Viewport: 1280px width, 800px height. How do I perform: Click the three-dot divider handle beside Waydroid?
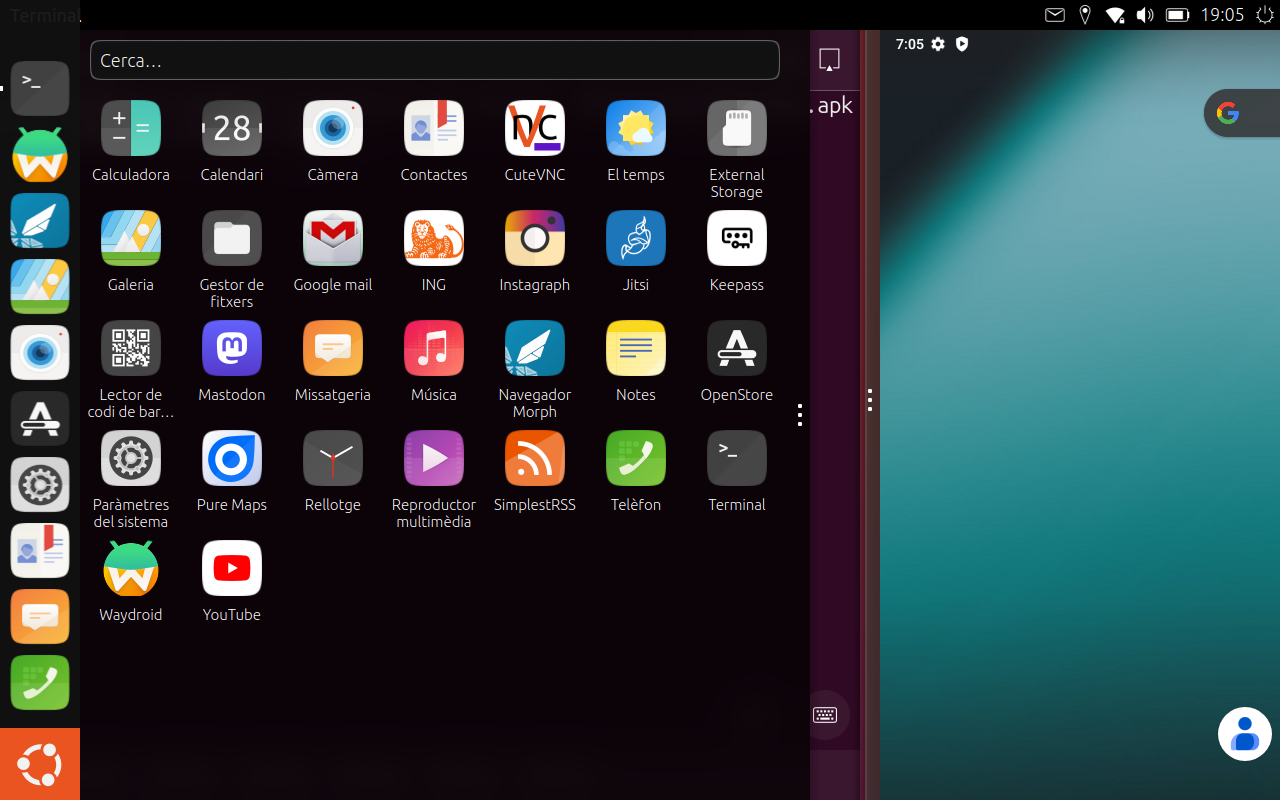tap(870, 400)
